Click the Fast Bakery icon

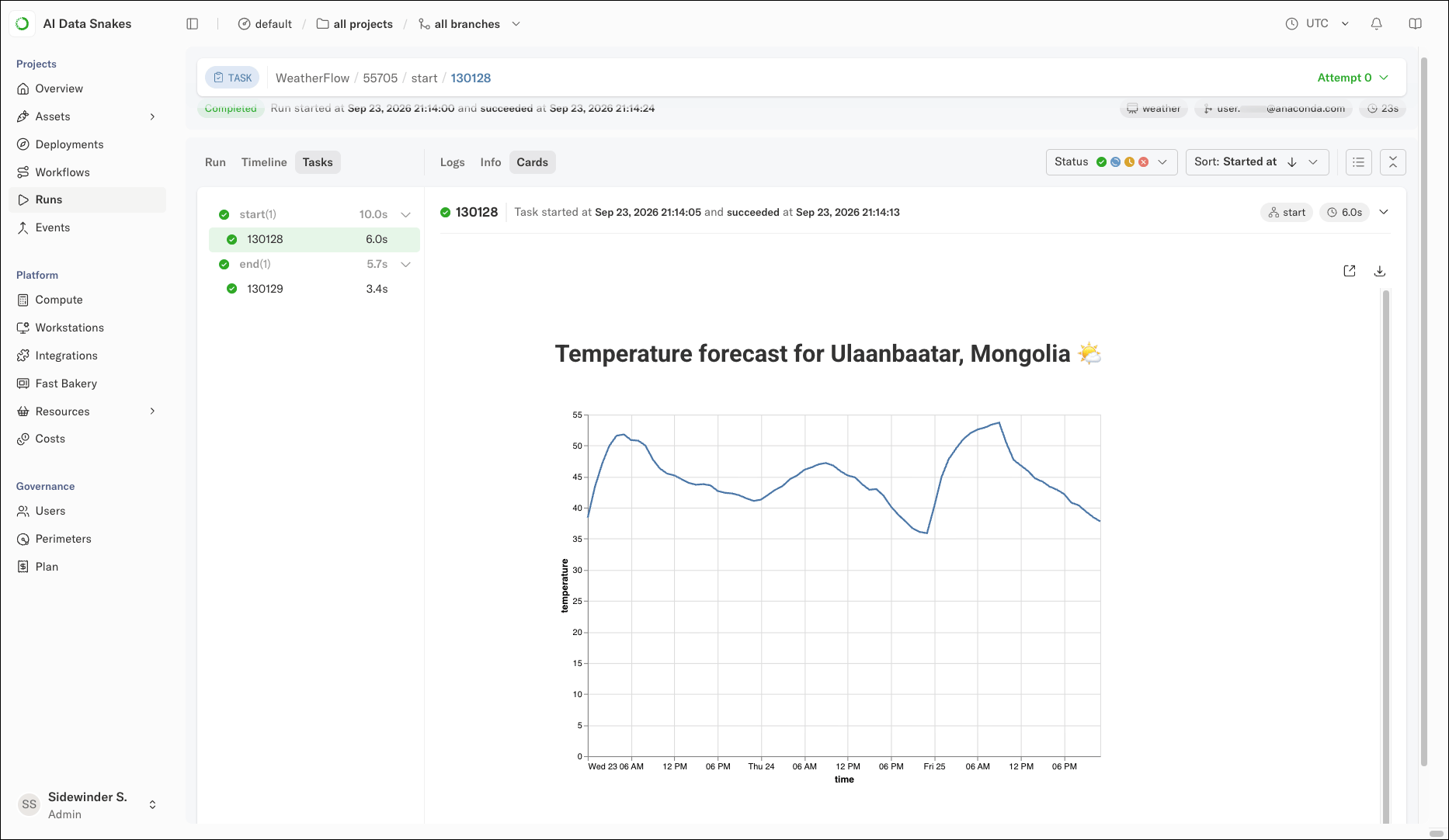tap(23, 384)
